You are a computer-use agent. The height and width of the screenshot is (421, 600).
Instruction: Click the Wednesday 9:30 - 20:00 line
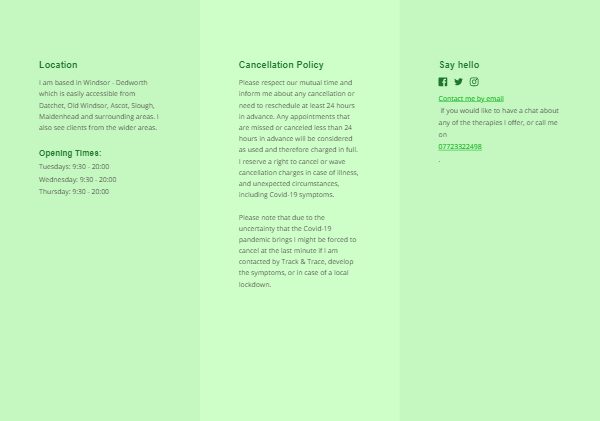click(78, 179)
